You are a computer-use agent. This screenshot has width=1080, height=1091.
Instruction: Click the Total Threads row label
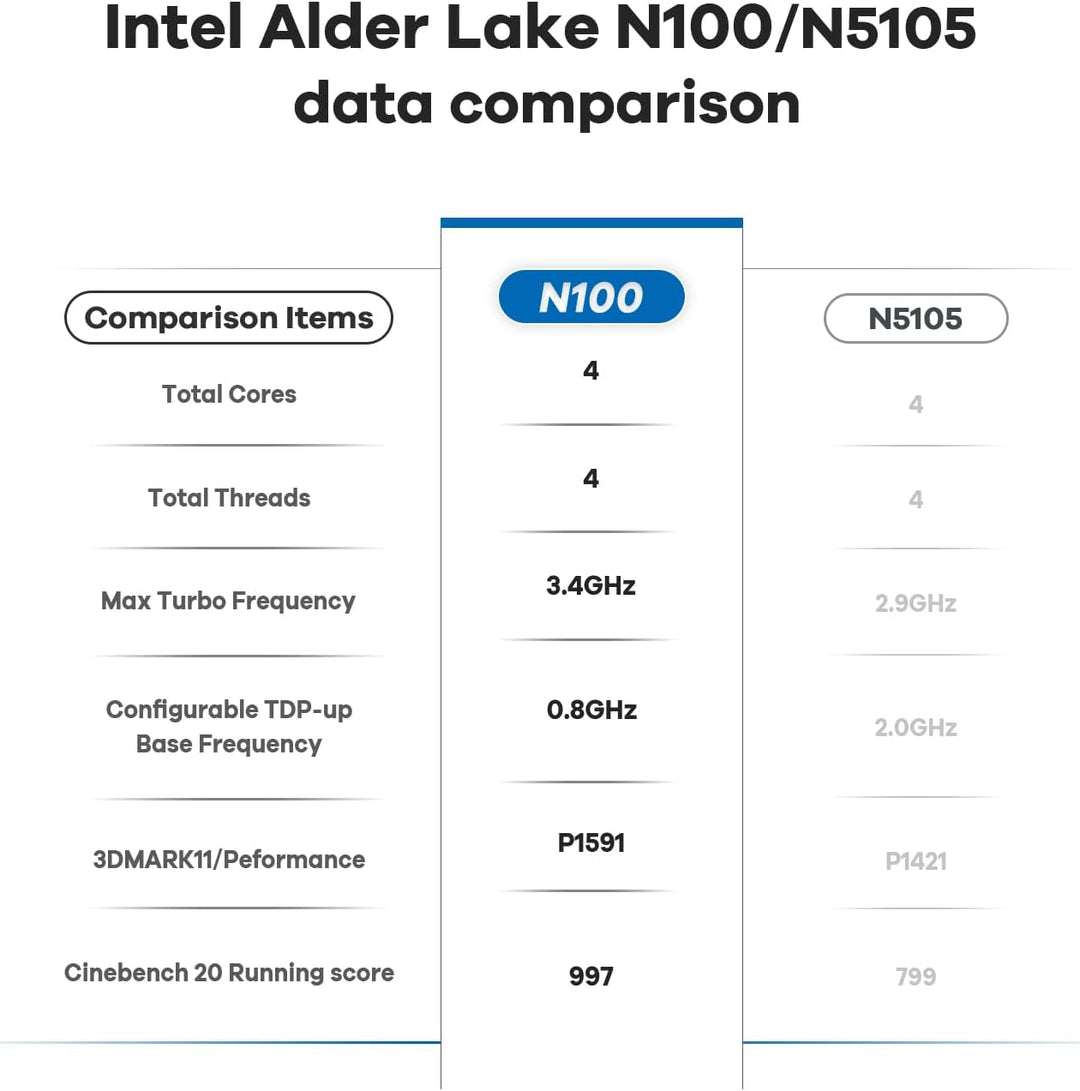pyautogui.click(x=229, y=497)
